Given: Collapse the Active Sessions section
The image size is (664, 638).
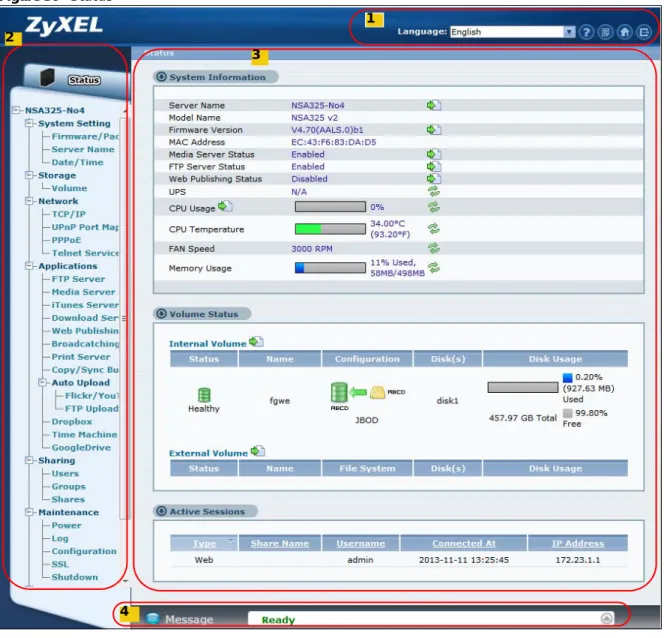Looking at the screenshot, I should (161, 511).
